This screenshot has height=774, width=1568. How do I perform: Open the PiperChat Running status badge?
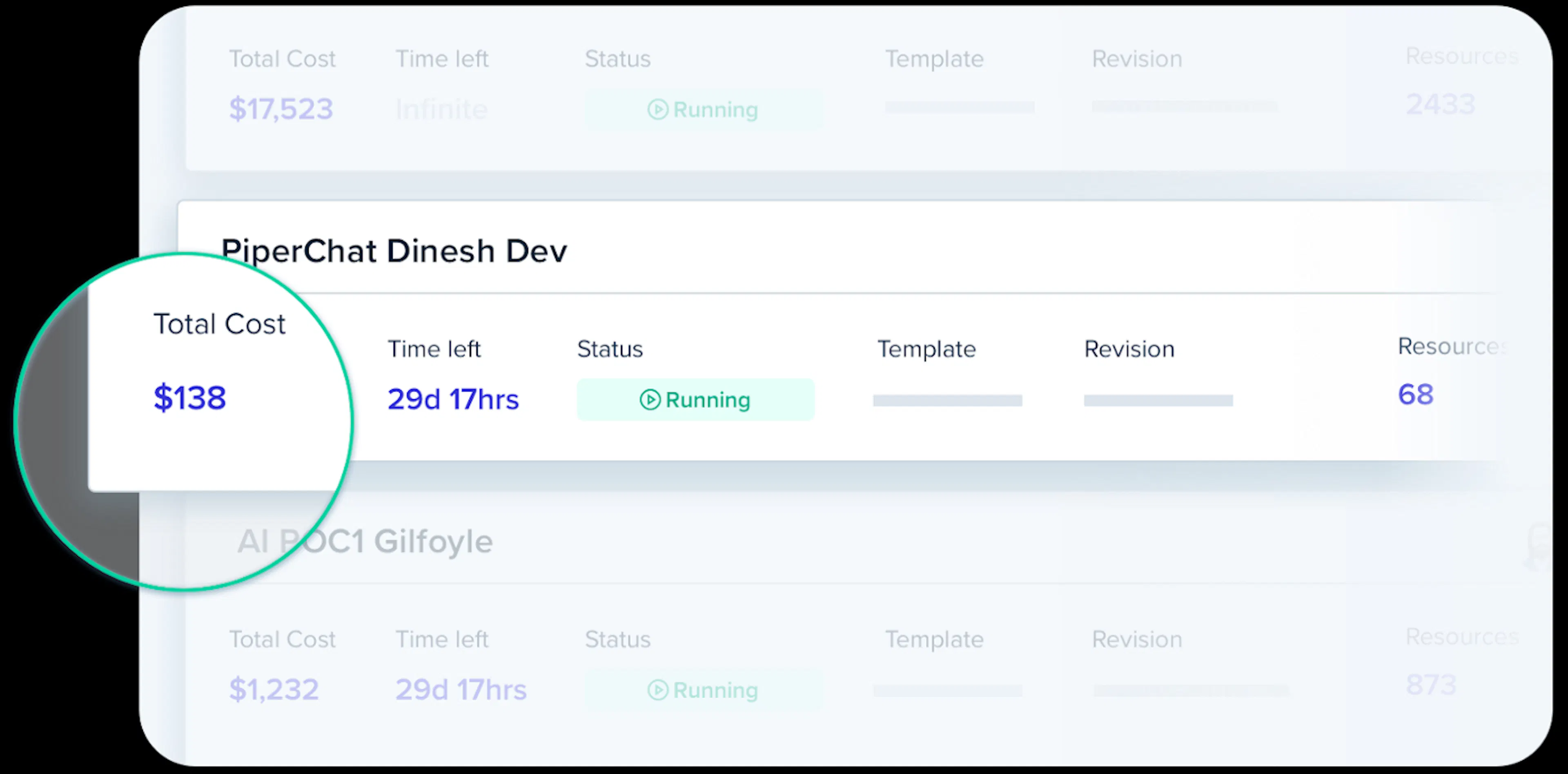(695, 400)
